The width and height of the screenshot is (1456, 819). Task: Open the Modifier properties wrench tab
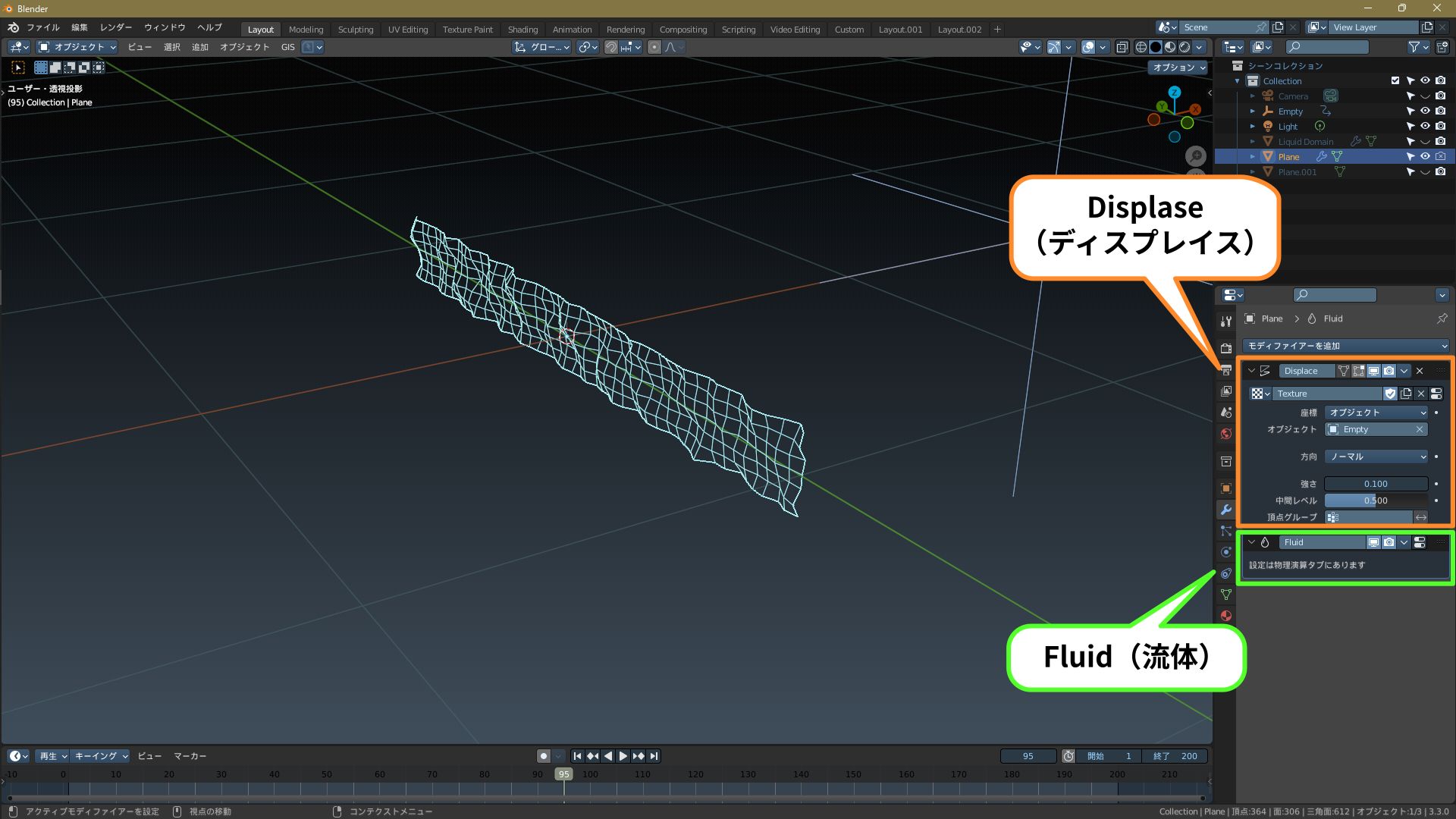tap(1225, 510)
